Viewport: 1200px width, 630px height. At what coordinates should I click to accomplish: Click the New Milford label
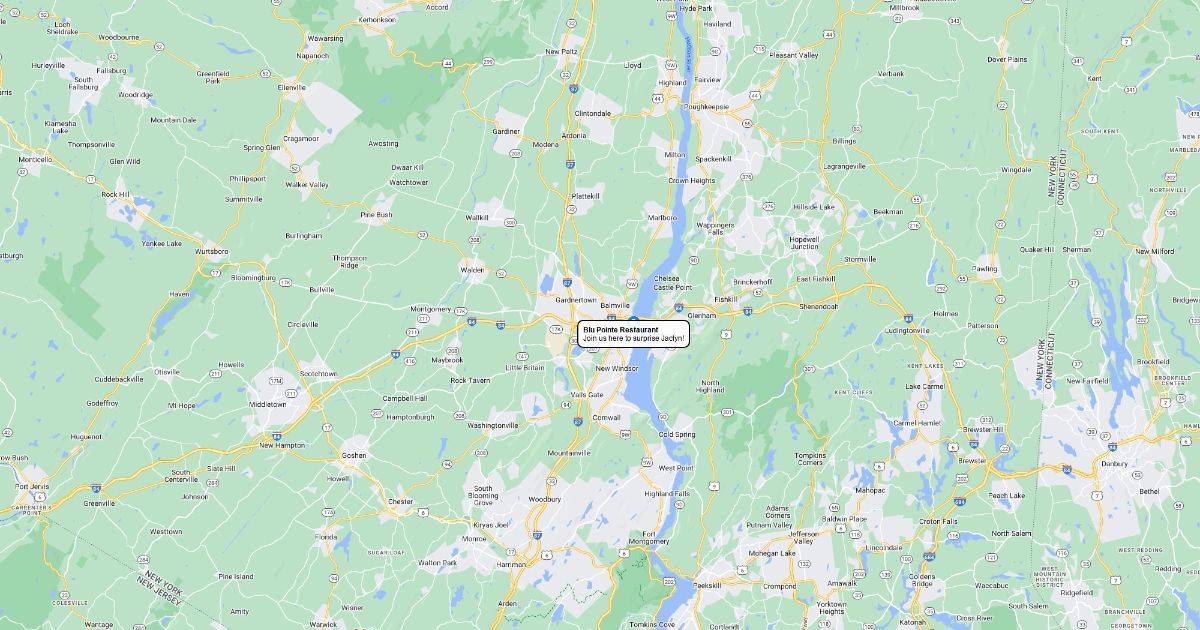point(1155,251)
